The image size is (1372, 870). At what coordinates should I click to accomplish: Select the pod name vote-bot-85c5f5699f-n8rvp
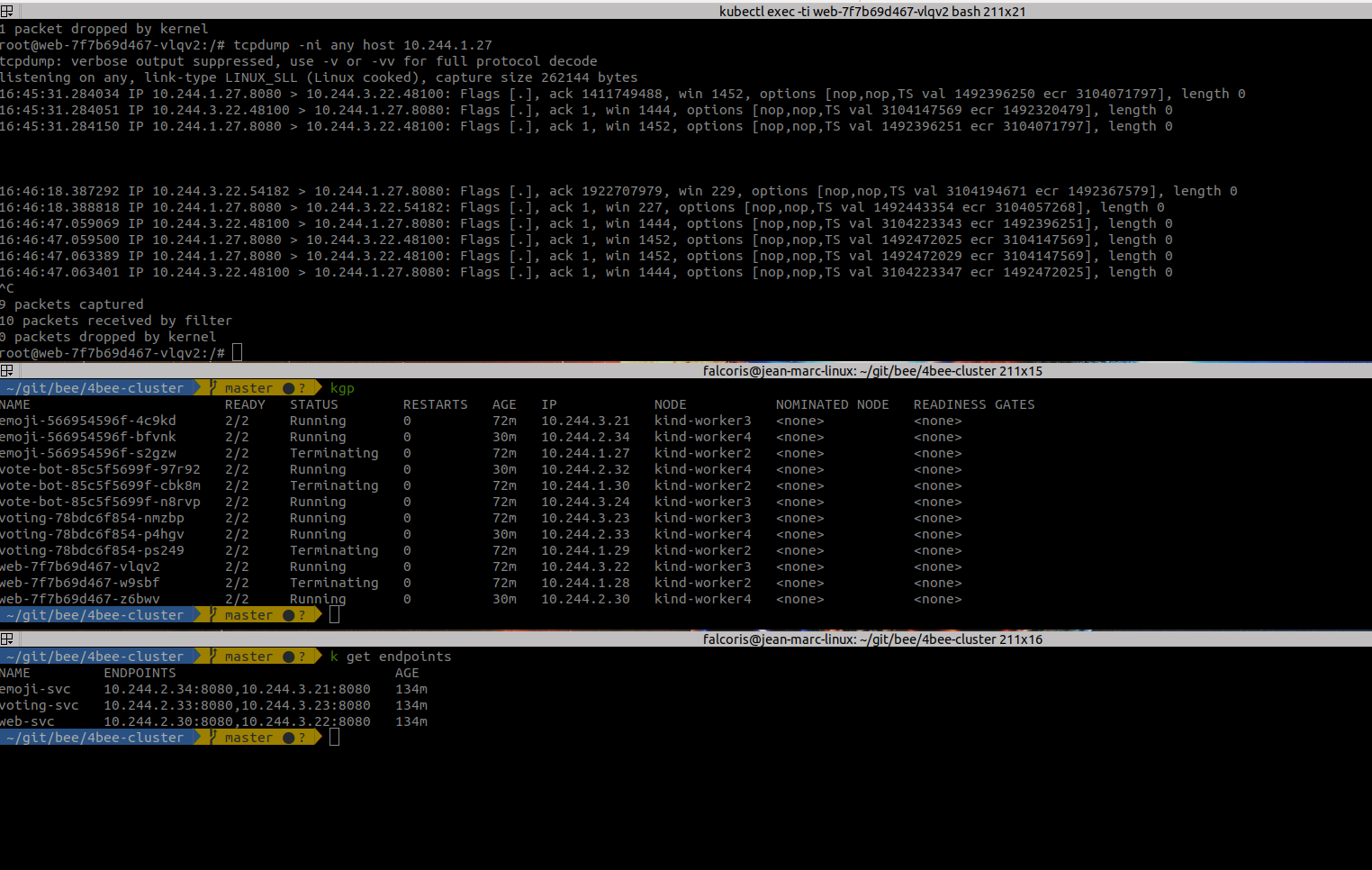click(100, 502)
